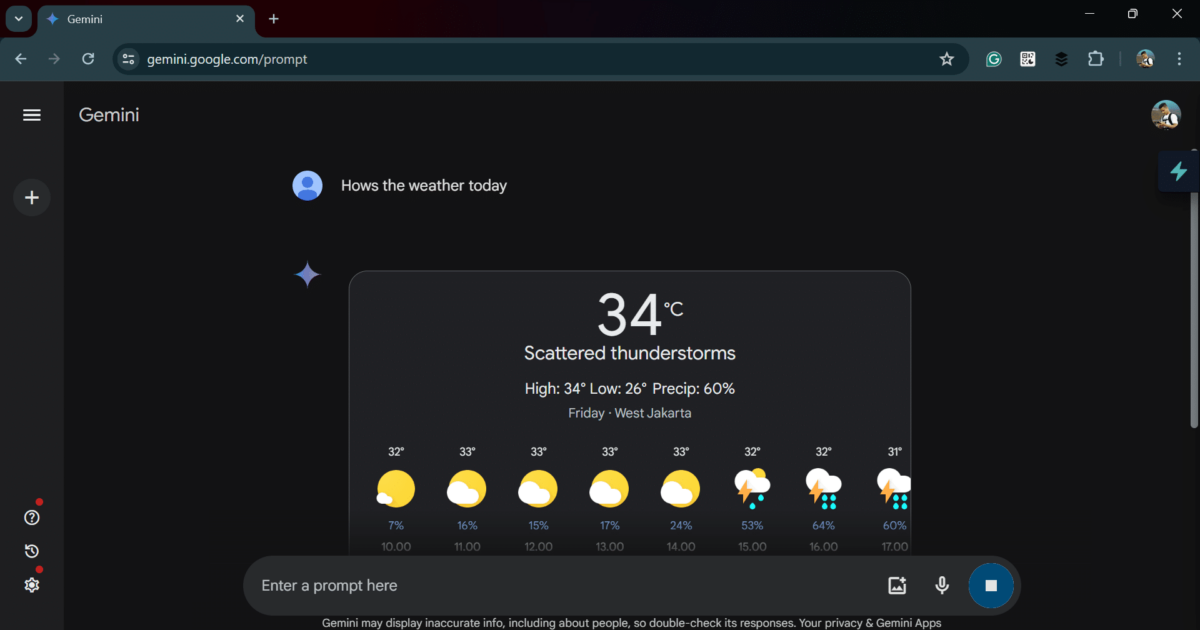Open the Chrome Extensions puzzle icon
1200x630 pixels.
tap(1095, 59)
